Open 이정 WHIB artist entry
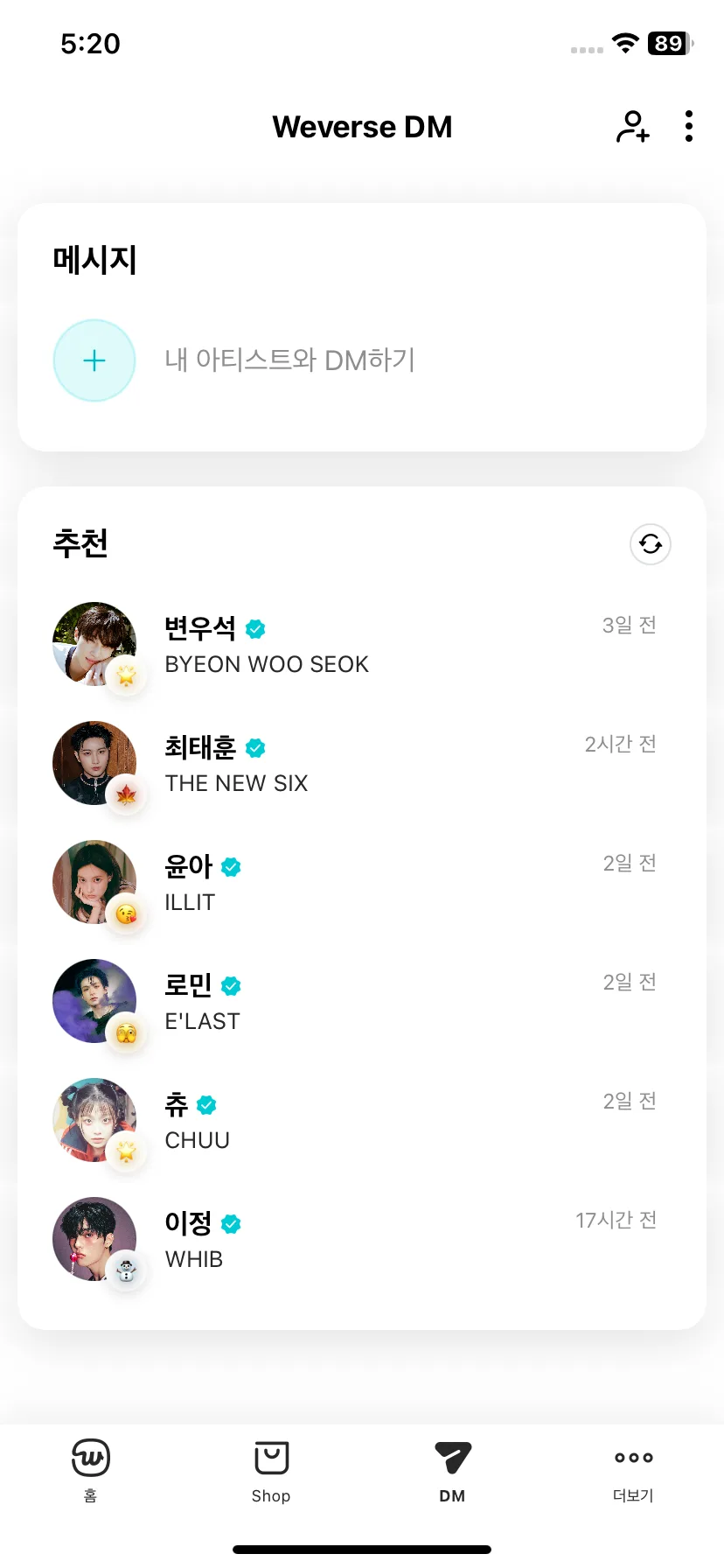This screenshot has width=724, height=1568. point(362,1239)
